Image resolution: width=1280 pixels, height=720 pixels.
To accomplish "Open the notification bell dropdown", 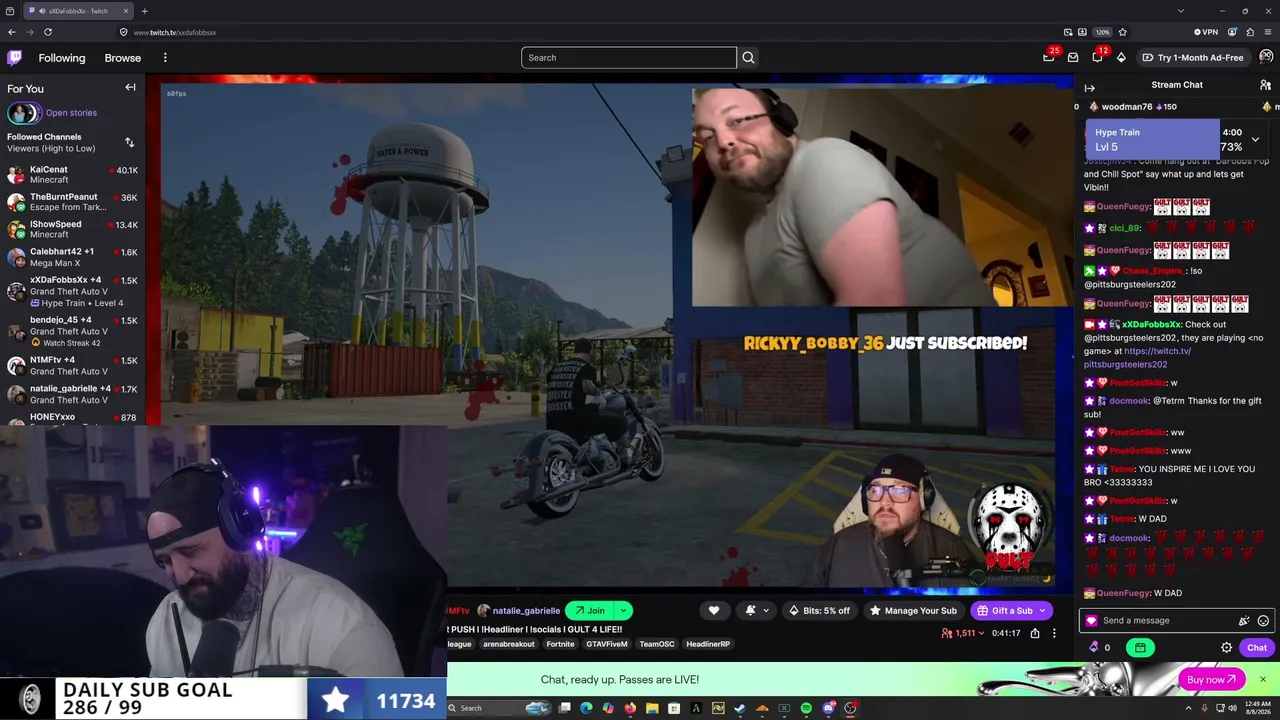I will pos(756,611).
